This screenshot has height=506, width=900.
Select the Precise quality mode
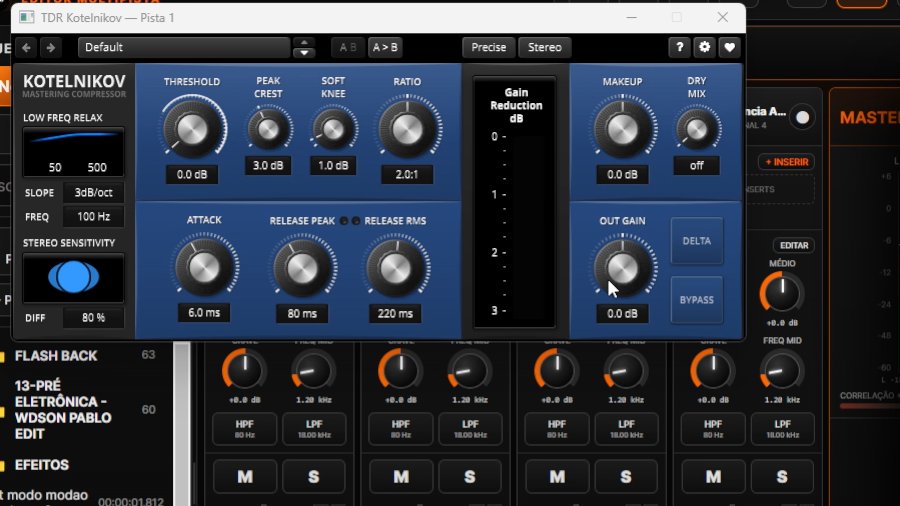488,48
